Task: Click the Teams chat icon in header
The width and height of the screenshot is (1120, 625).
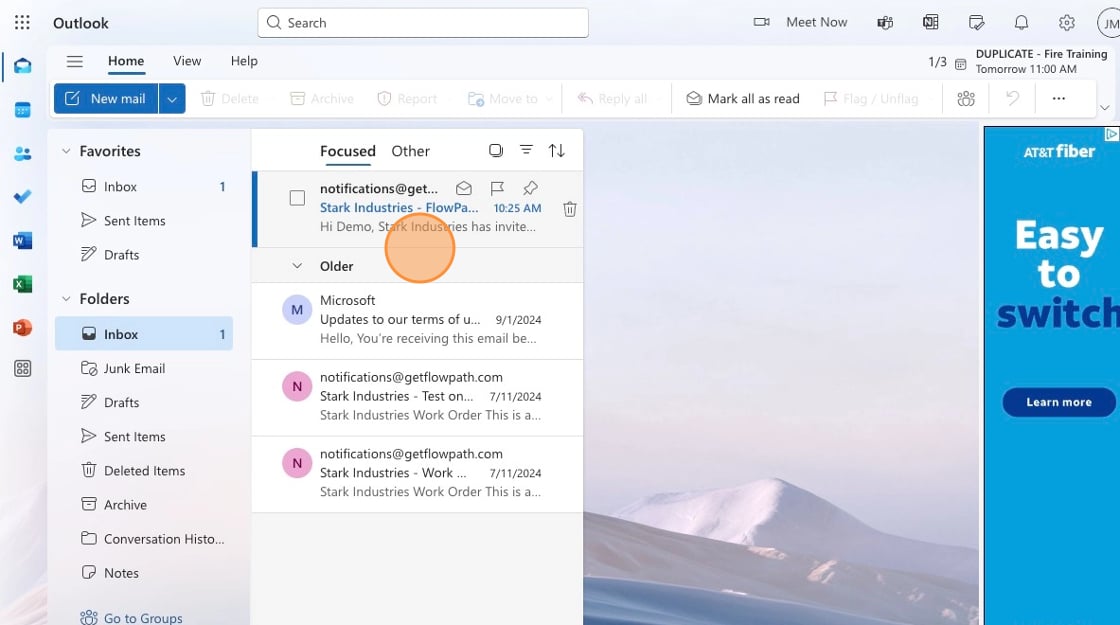Action: [x=885, y=23]
